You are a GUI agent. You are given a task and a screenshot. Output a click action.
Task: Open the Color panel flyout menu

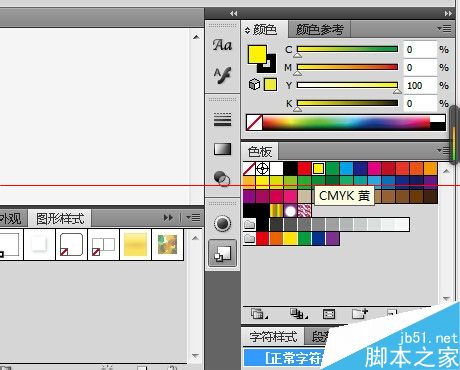point(445,29)
